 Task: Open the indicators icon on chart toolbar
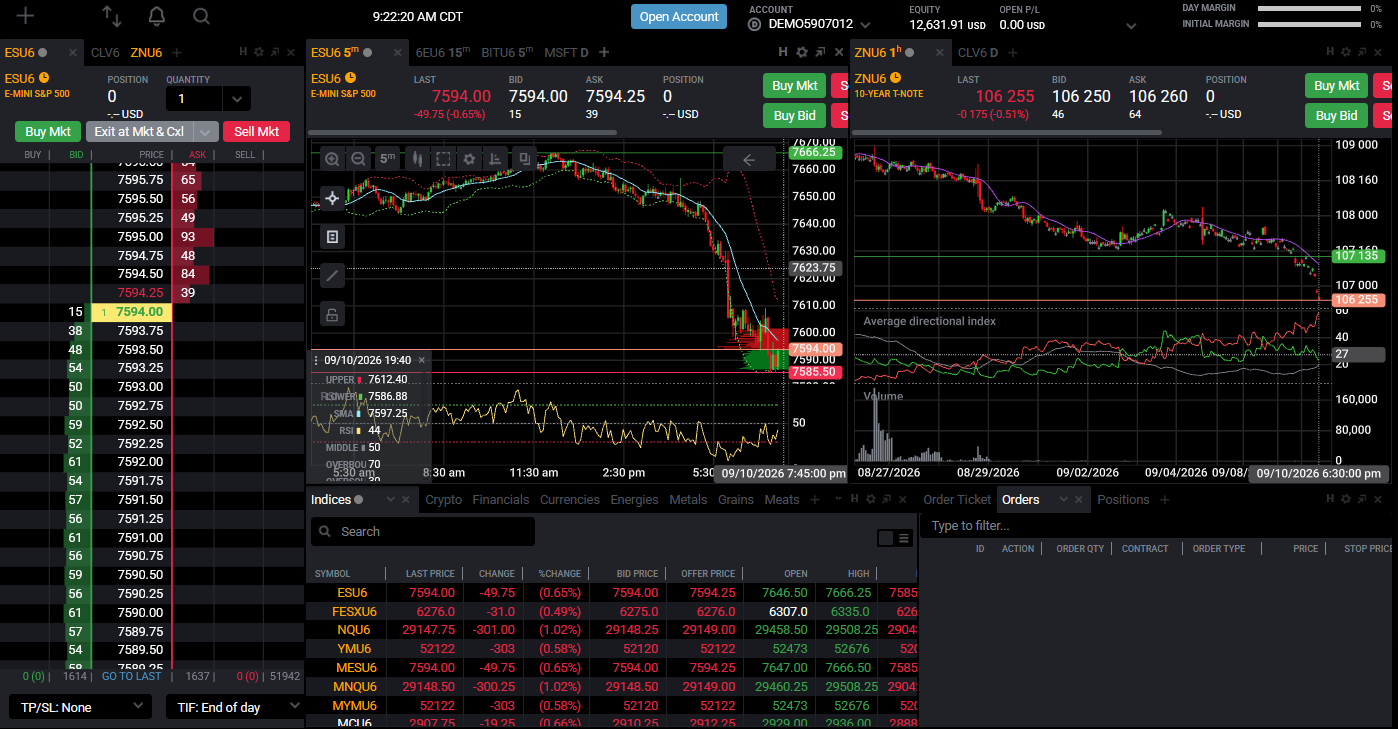496,159
